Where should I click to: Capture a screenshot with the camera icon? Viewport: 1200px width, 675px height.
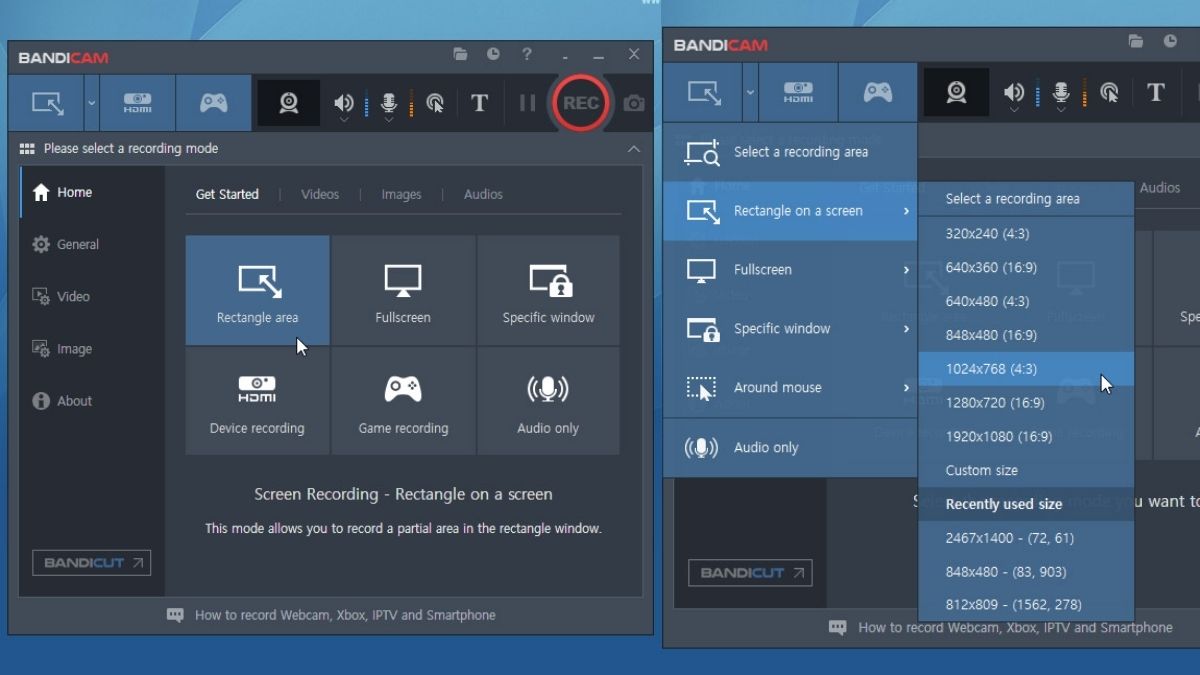point(634,103)
